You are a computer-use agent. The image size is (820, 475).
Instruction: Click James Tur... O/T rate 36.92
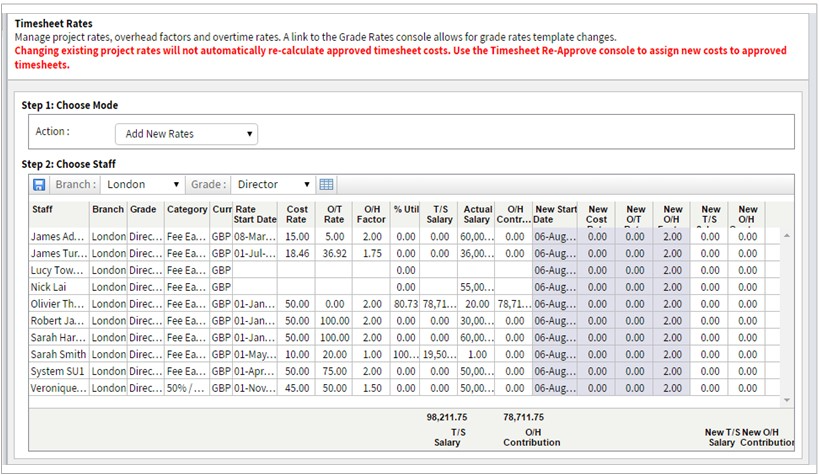click(x=335, y=254)
